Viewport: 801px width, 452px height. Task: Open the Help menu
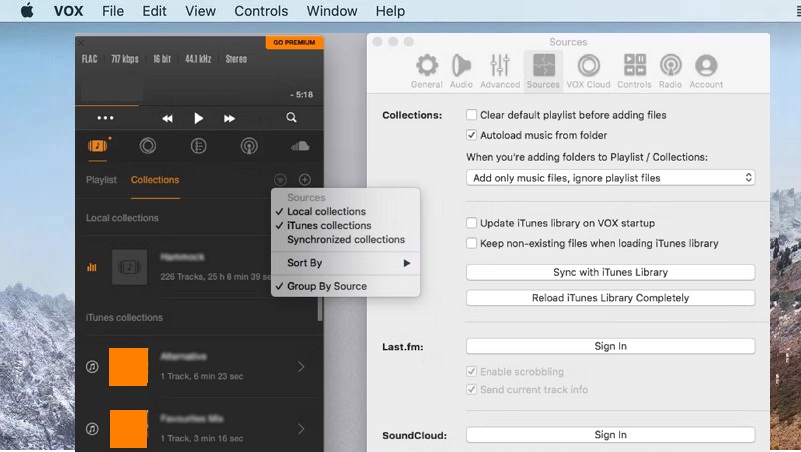(x=390, y=11)
